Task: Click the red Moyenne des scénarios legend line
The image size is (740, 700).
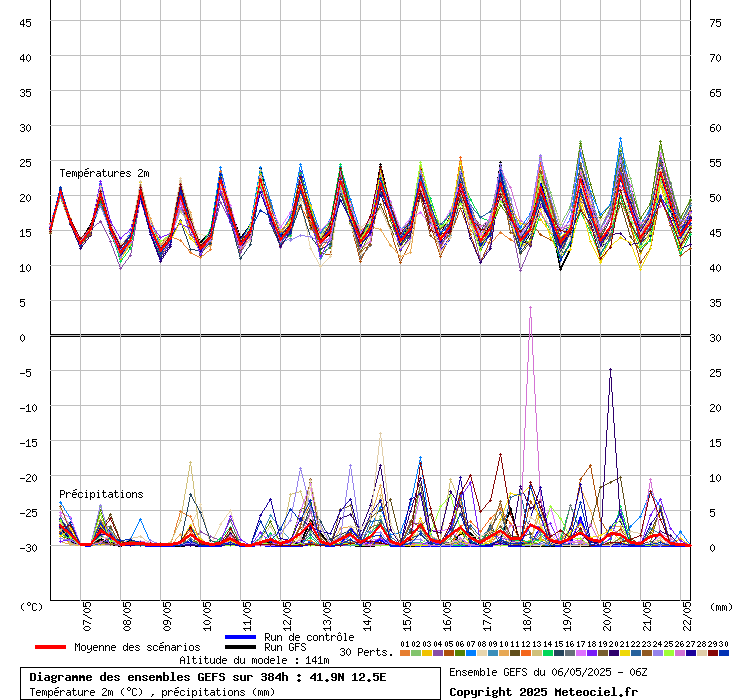Action: coord(50,647)
